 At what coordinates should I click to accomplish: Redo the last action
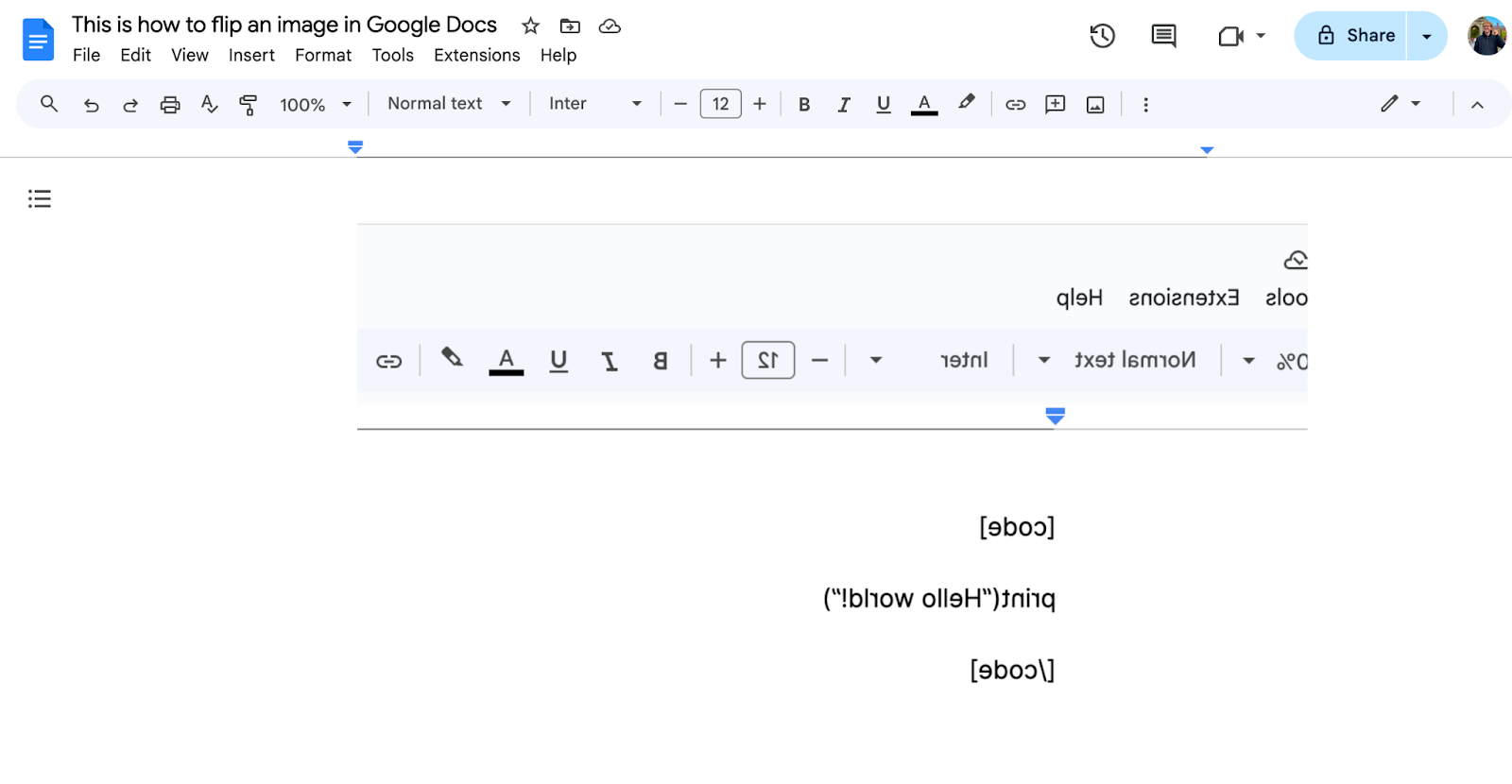click(x=130, y=105)
